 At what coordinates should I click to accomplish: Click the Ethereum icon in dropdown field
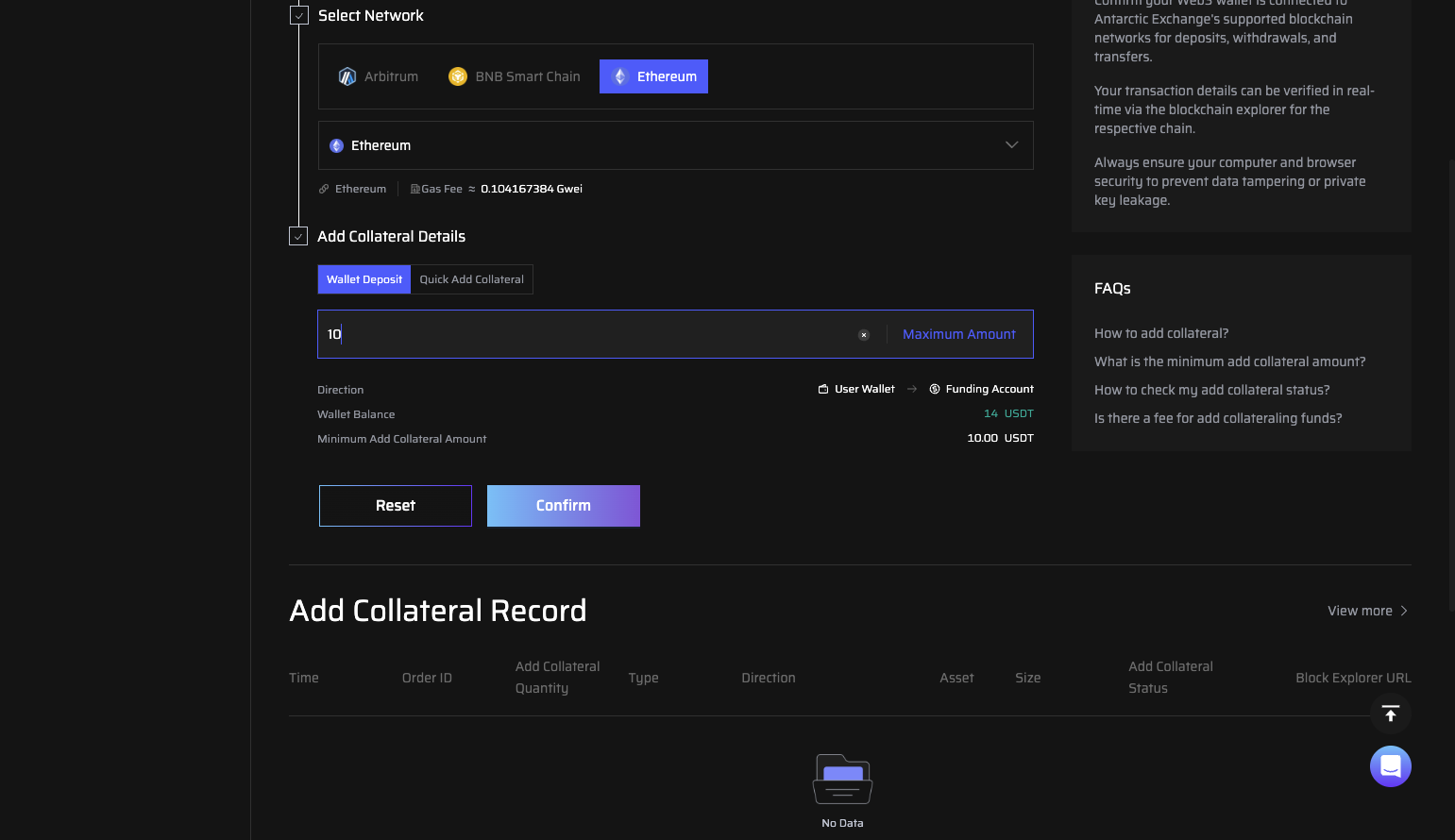point(336,145)
